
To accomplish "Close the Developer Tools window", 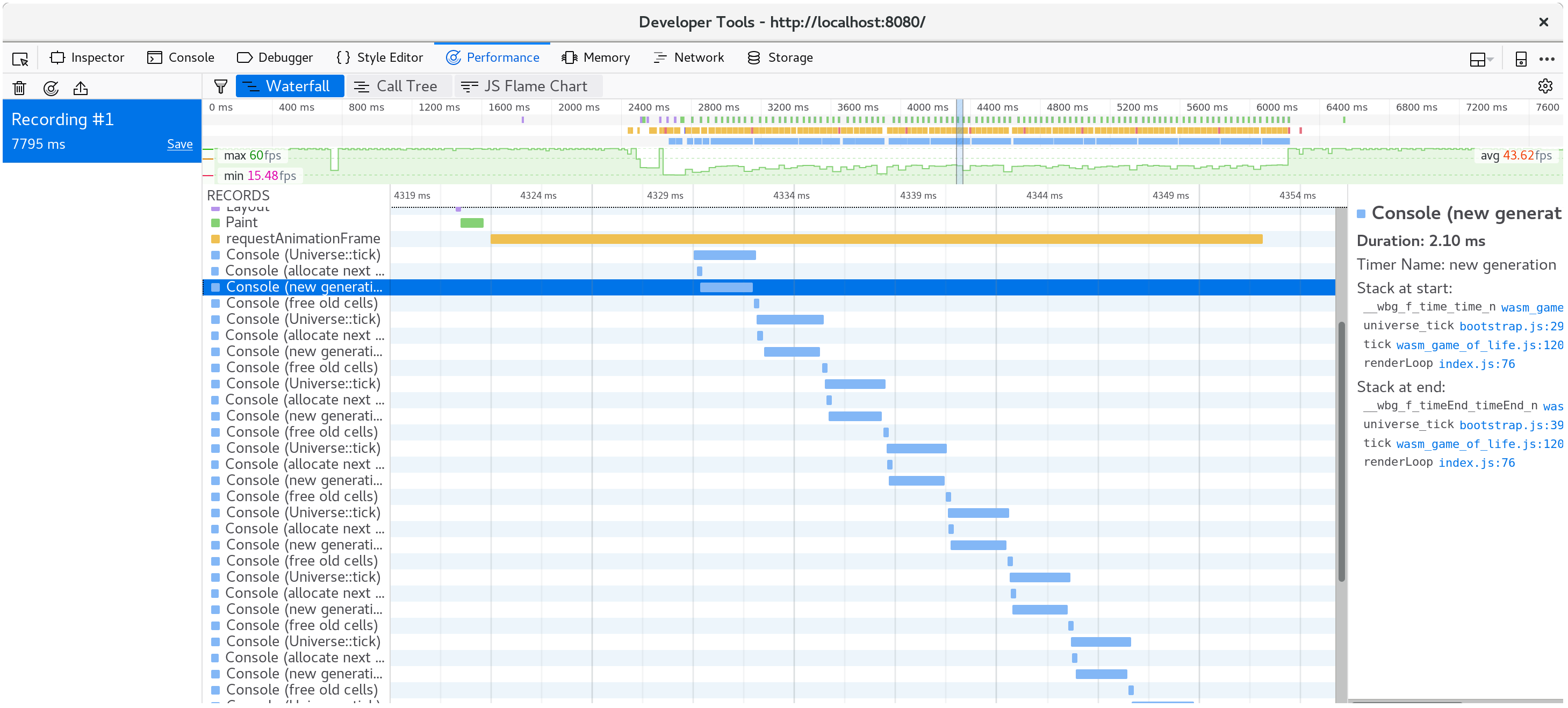I will pos(1544,22).
